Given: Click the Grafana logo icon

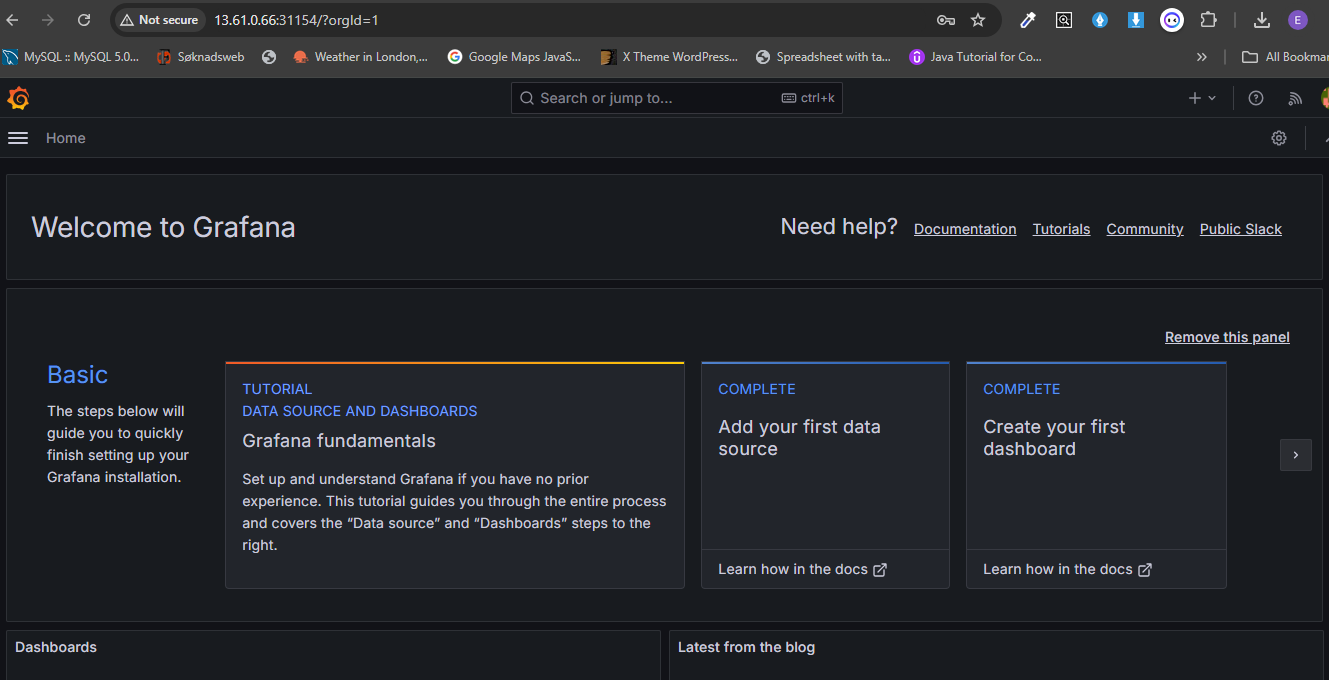Looking at the screenshot, I should (18, 98).
